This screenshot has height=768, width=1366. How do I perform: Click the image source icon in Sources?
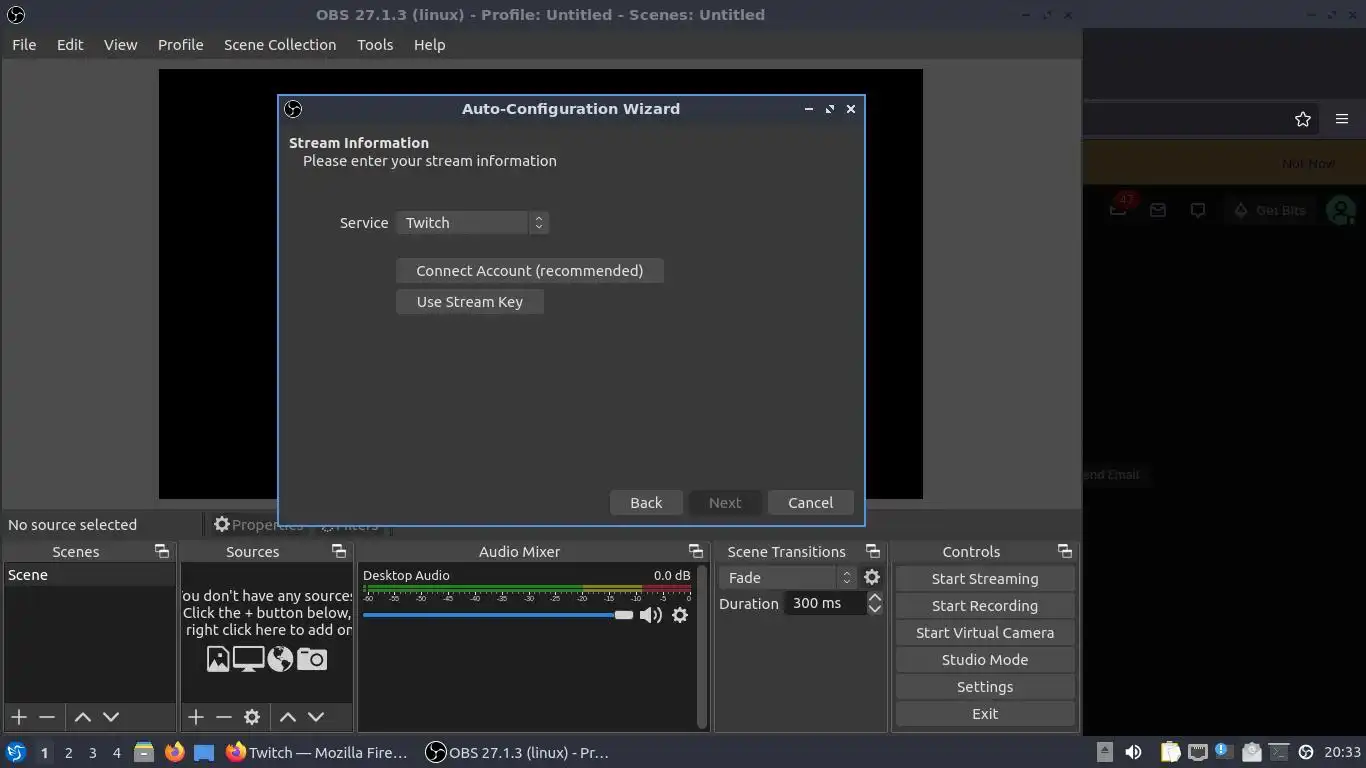[x=218, y=659]
